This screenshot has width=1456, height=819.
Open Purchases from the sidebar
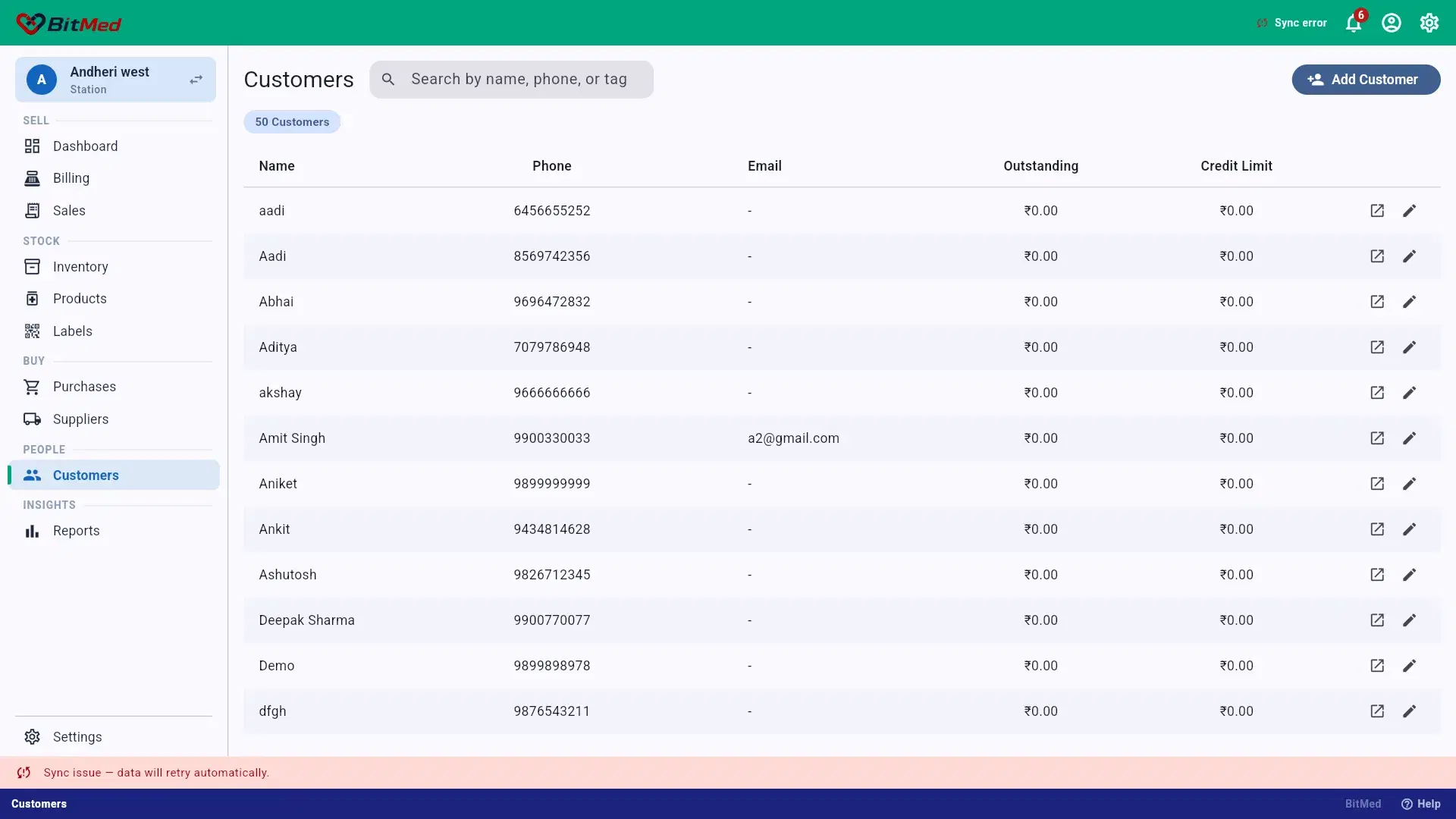coord(114,387)
